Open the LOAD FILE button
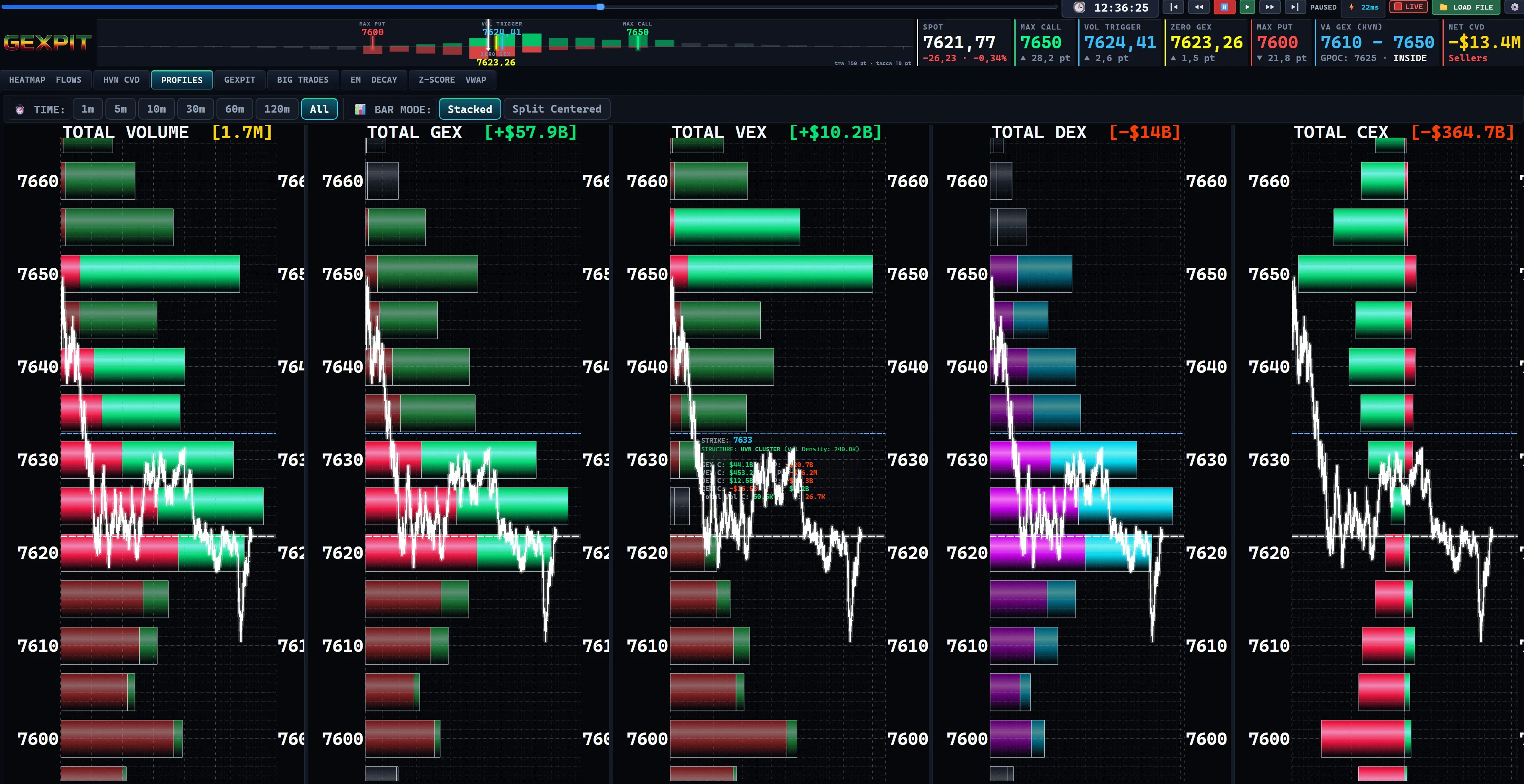Screen dimensions: 1524x784 click(1465, 7)
